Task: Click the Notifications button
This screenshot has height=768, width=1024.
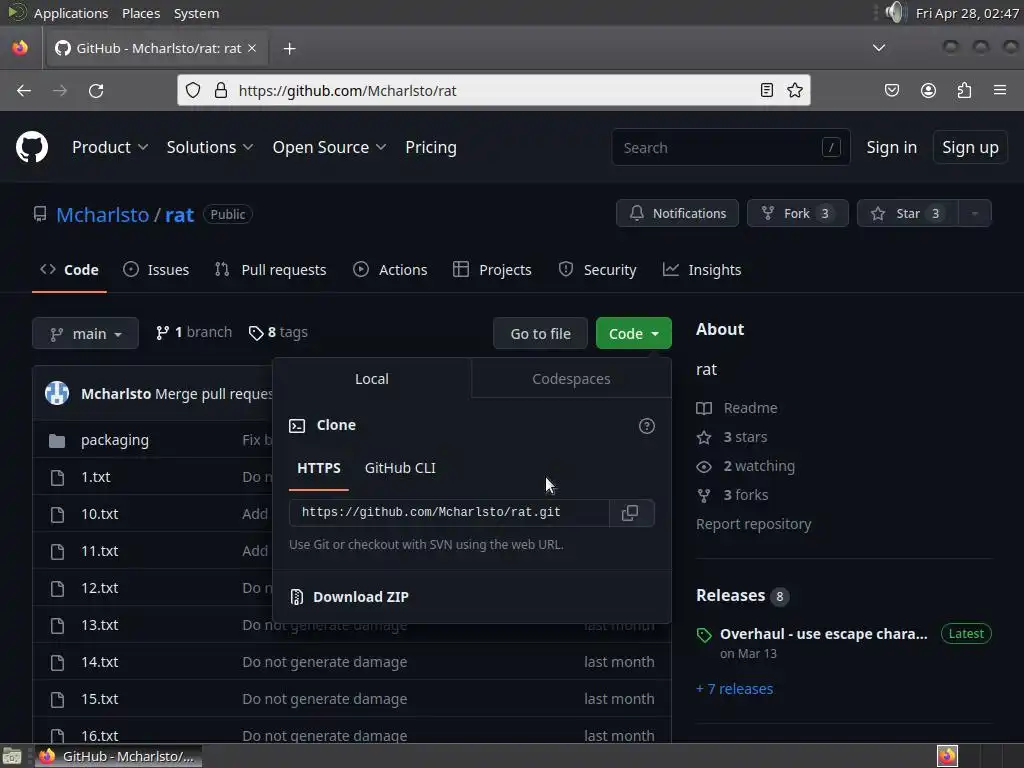Action: (x=677, y=214)
